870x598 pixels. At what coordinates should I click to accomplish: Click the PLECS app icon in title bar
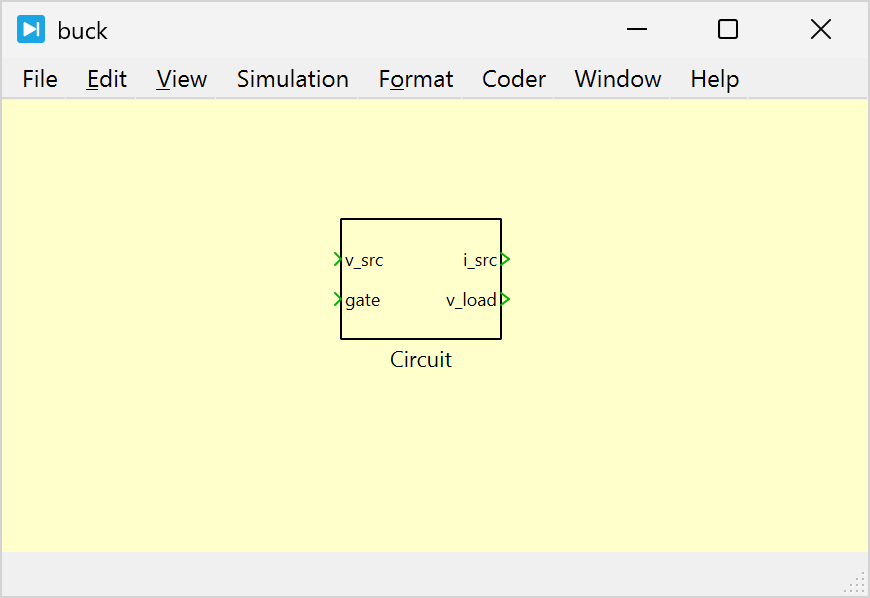(x=31, y=30)
